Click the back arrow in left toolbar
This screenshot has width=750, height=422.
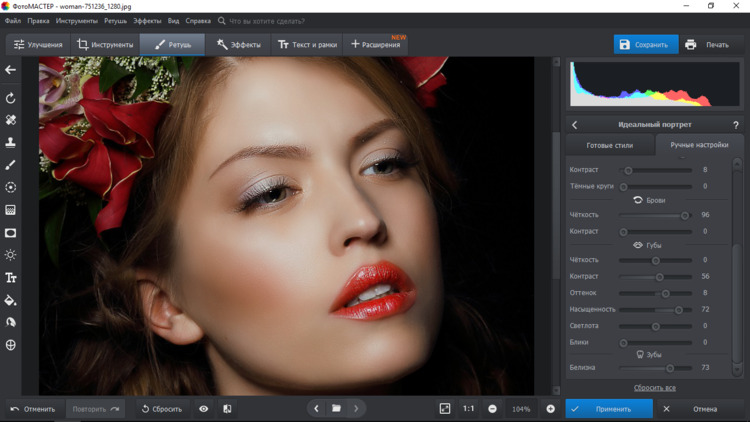pyautogui.click(x=11, y=70)
